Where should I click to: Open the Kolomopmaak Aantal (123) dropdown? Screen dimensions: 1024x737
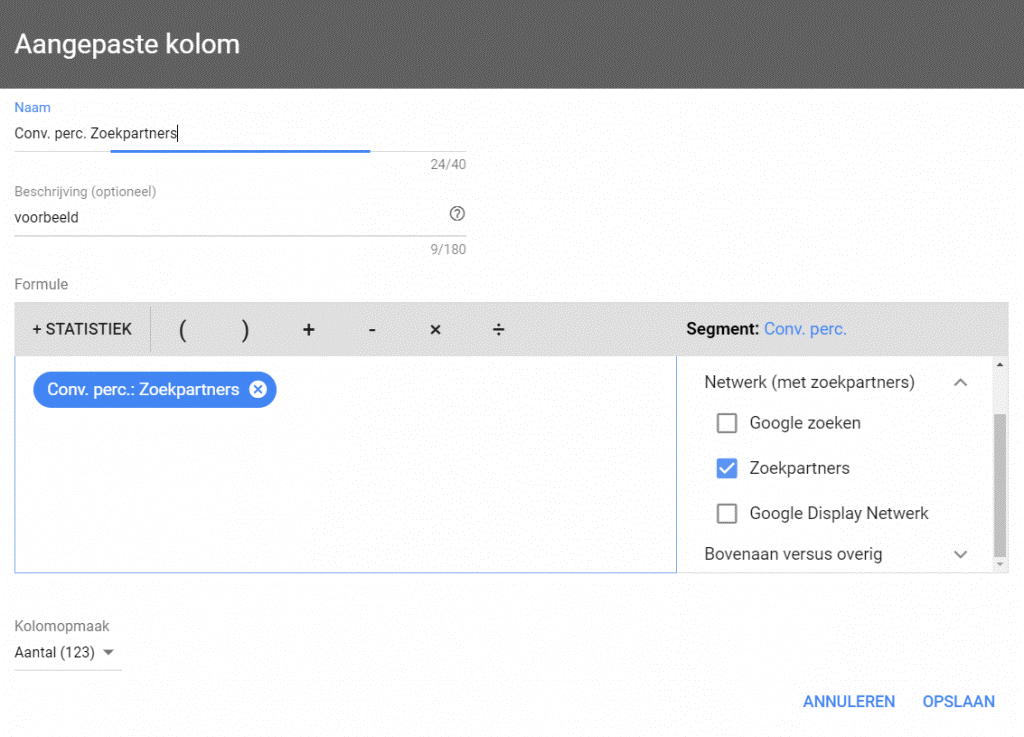tap(66, 653)
